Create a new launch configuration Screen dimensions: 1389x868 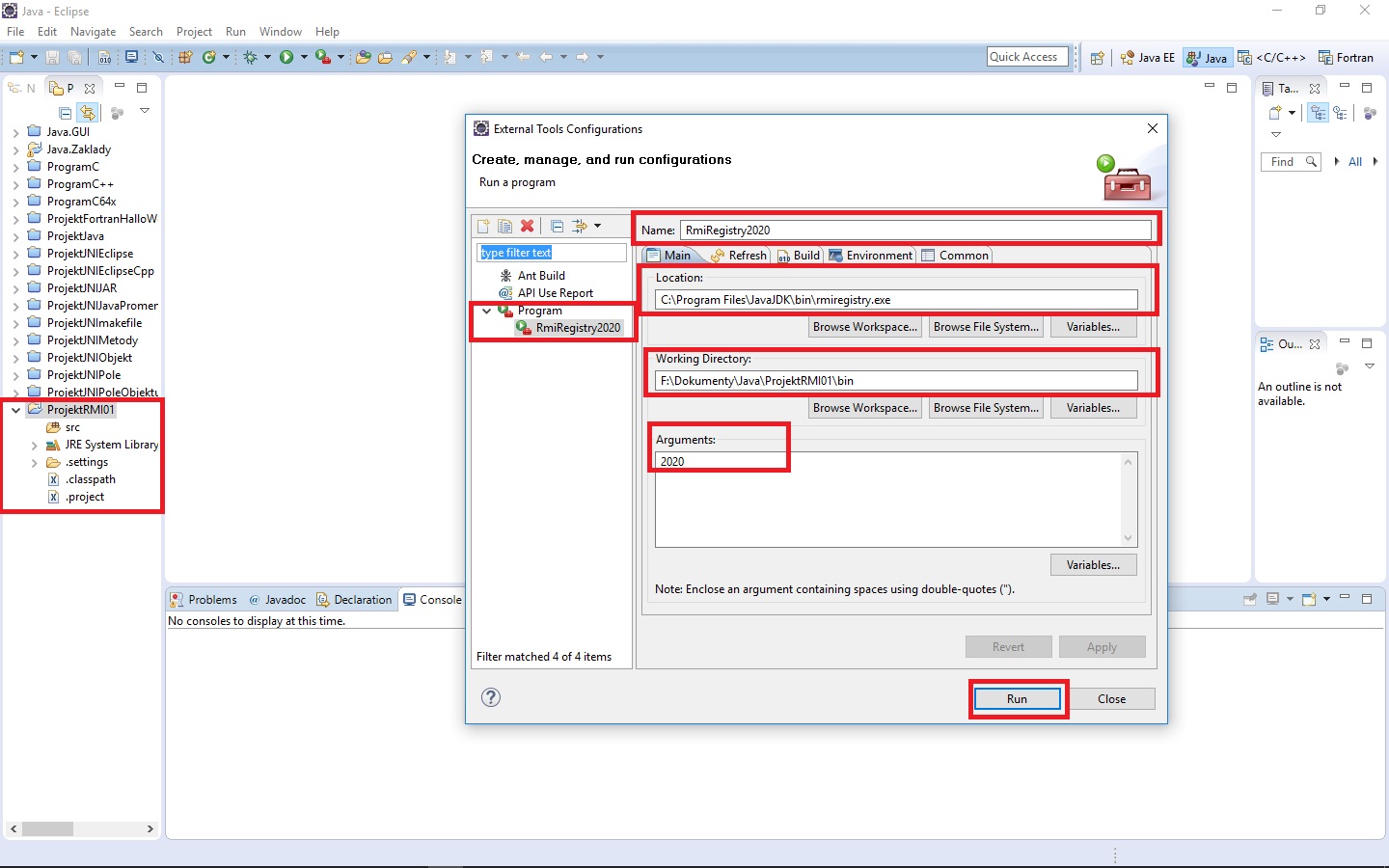[483, 226]
